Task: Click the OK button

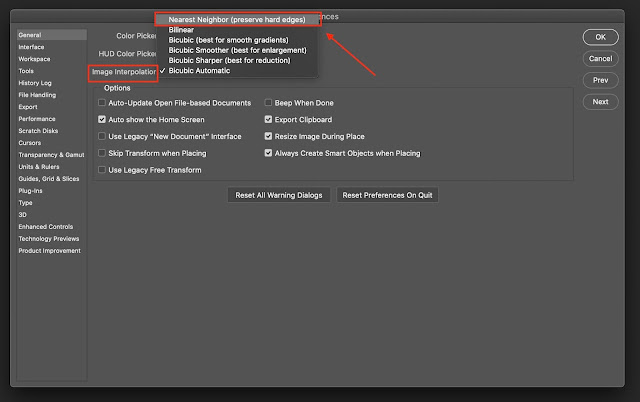Action: click(x=599, y=37)
